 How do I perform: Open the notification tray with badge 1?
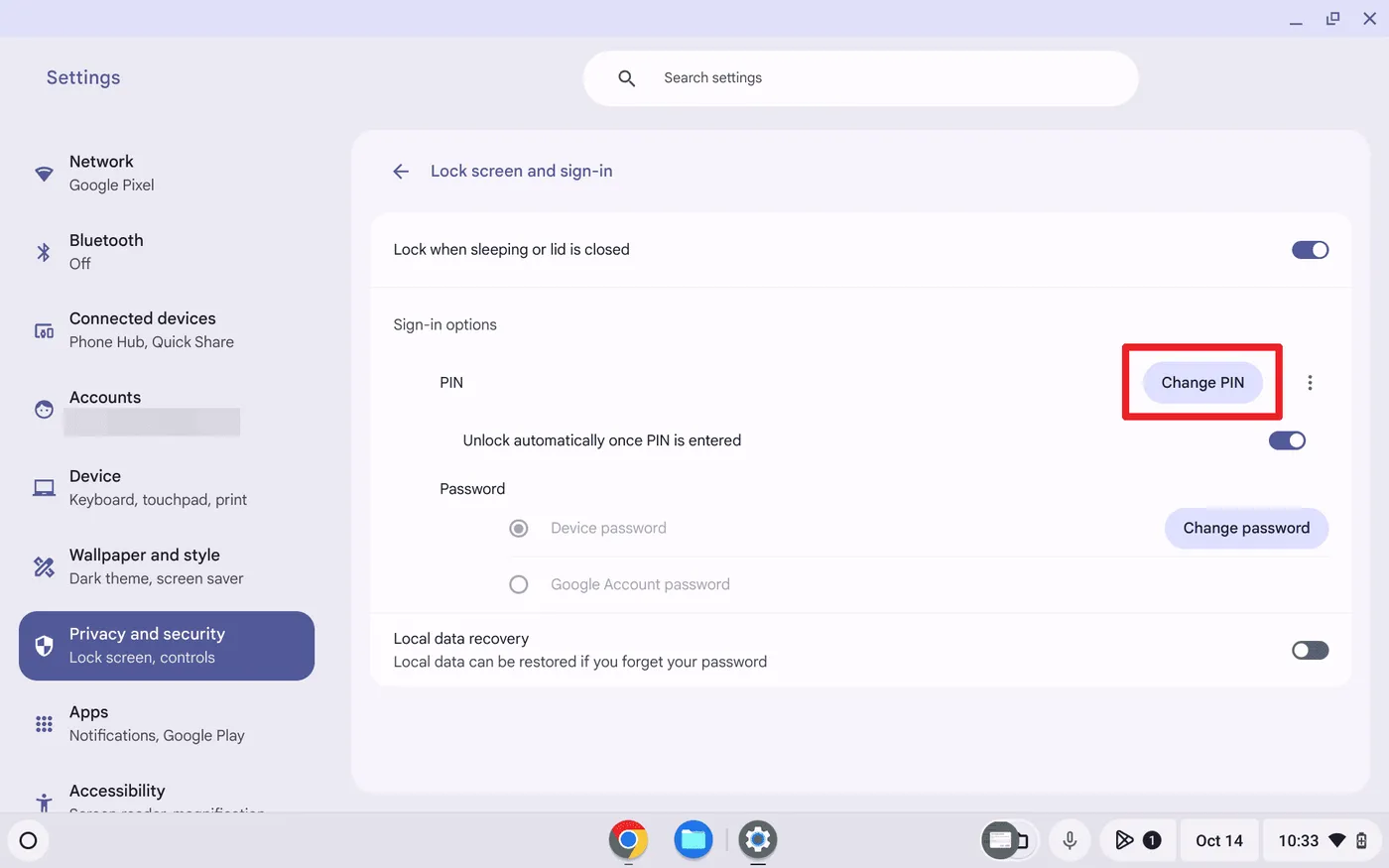pos(1137,840)
